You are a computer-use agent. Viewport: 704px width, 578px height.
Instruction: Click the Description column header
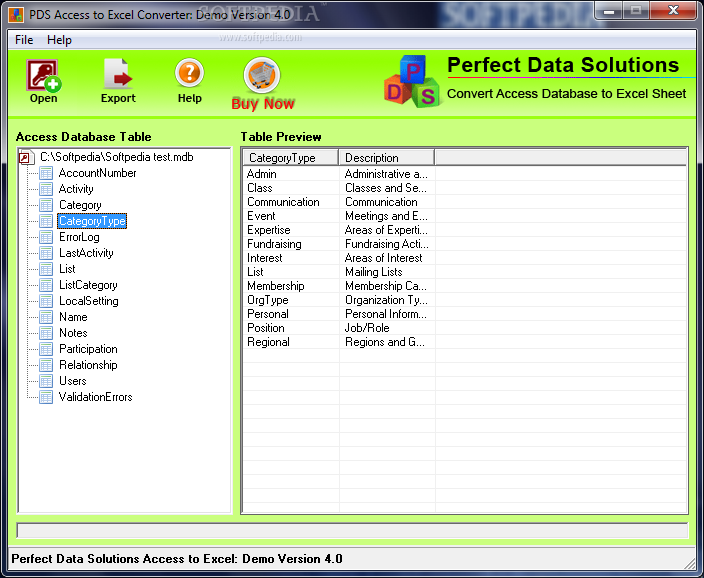[x=387, y=158]
